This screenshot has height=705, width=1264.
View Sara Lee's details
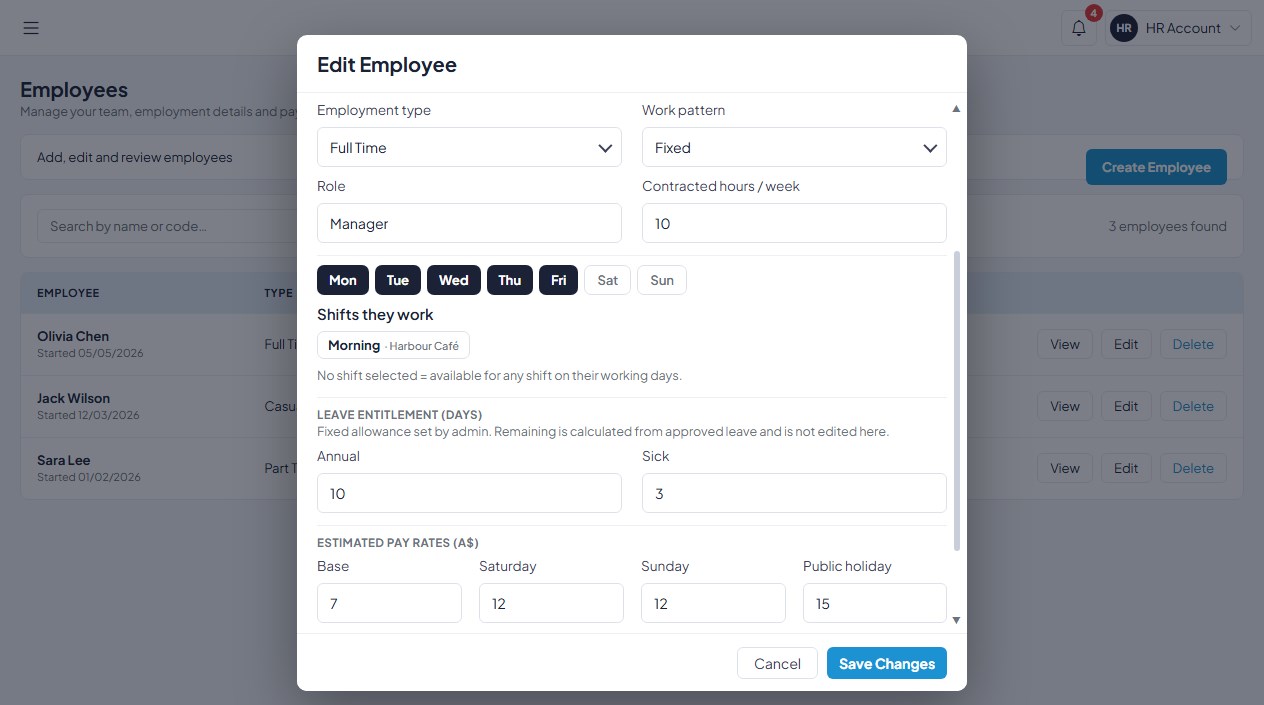pos(1065,468)
